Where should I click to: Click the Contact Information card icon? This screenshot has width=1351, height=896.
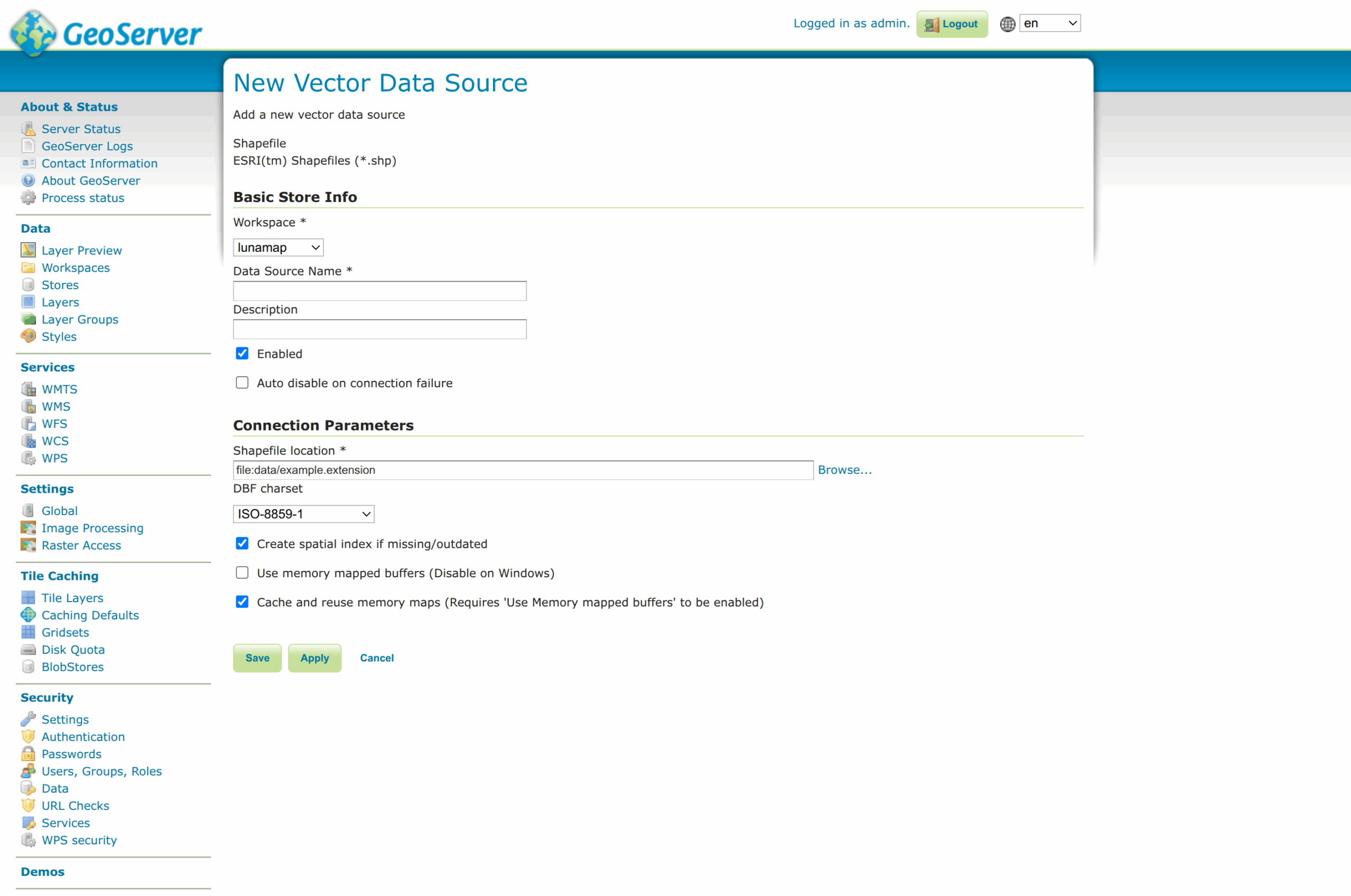point(28,163)
